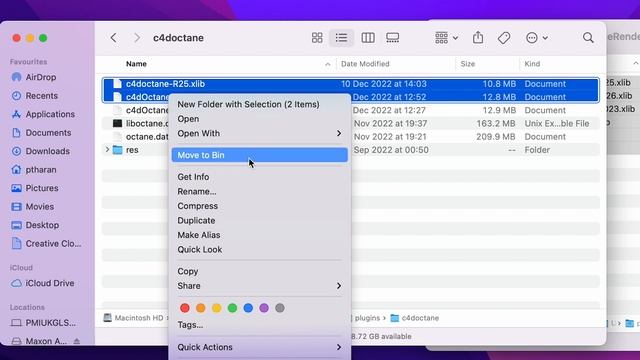This screenshot has height=360, width=640.
Task: Click the Search magnifier icon
Action: pos(588,38)
